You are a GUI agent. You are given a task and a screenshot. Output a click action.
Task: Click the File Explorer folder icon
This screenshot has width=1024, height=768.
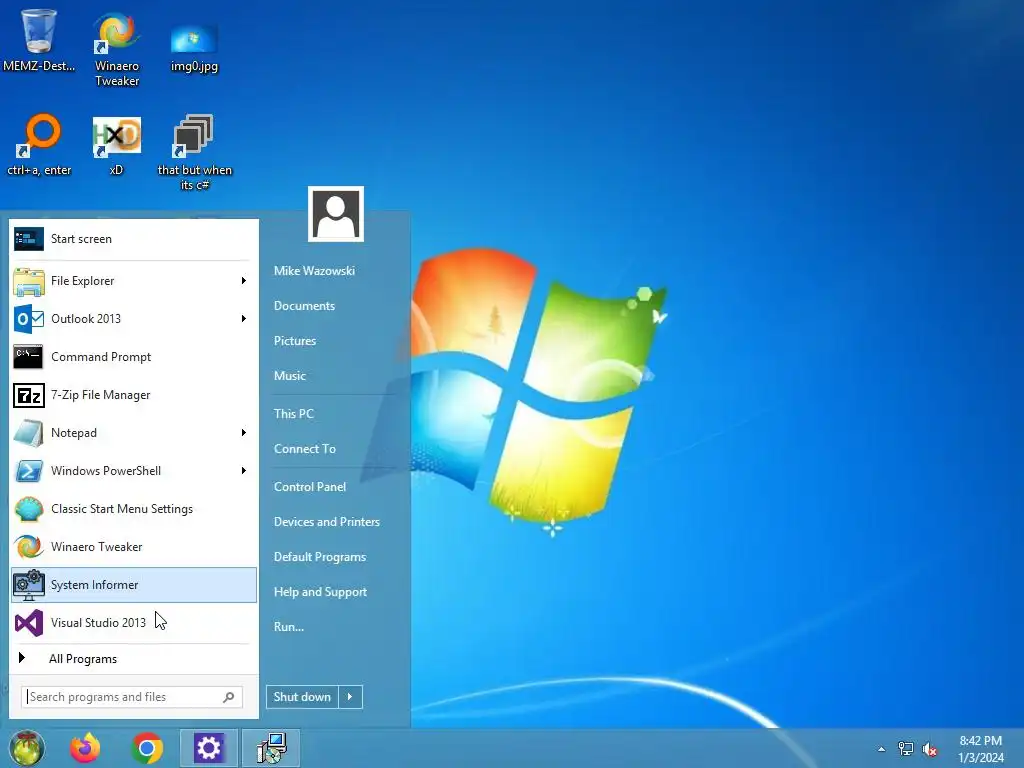(x=29, y=281)
